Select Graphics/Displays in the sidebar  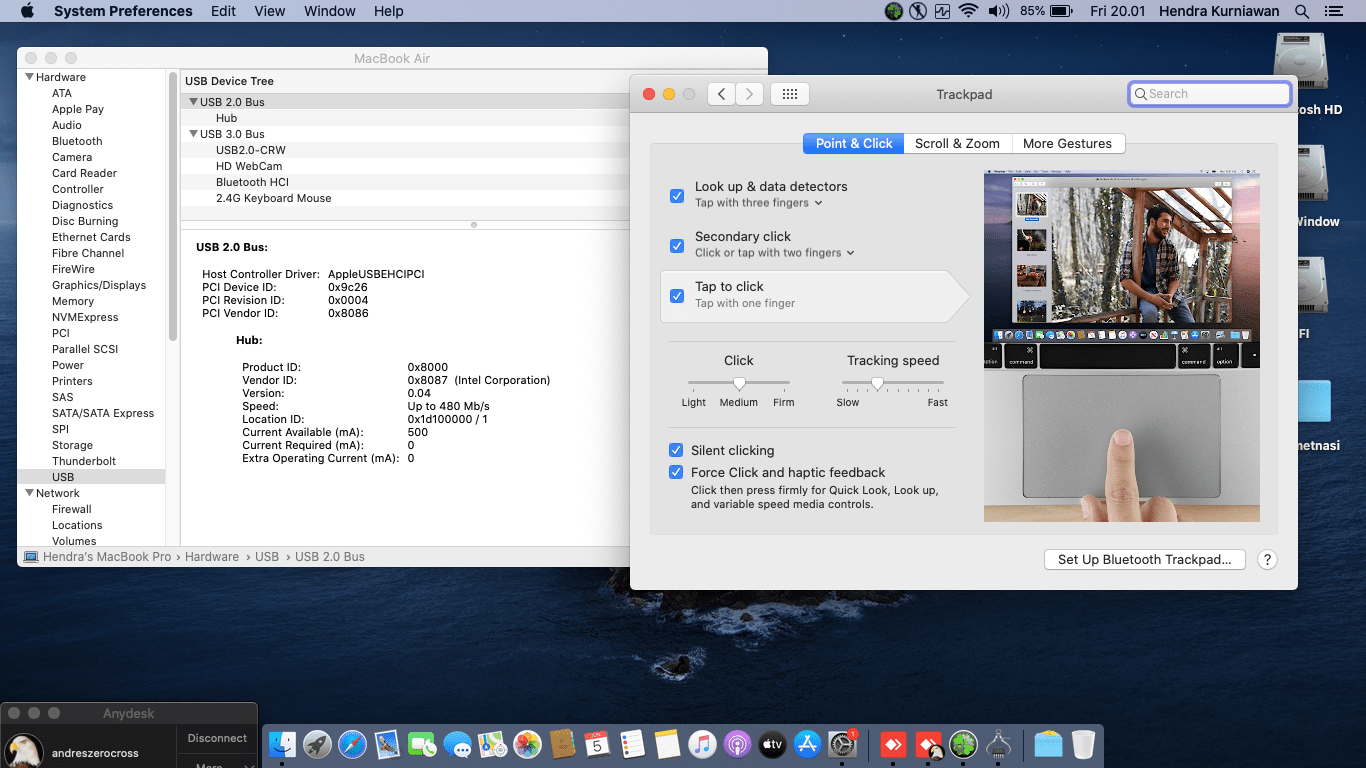tap(99, 285)
